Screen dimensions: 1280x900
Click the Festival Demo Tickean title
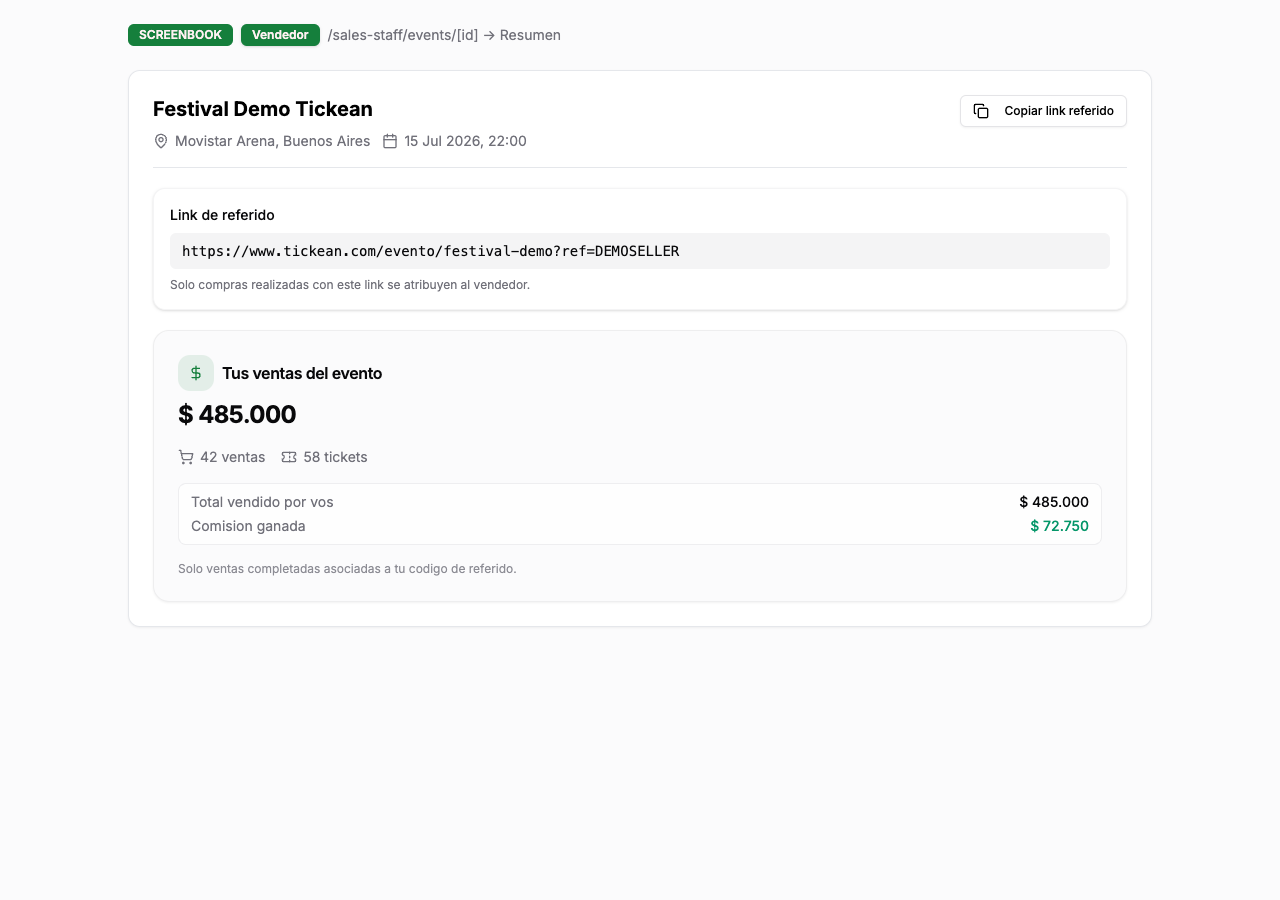click(x=263, y=109)
